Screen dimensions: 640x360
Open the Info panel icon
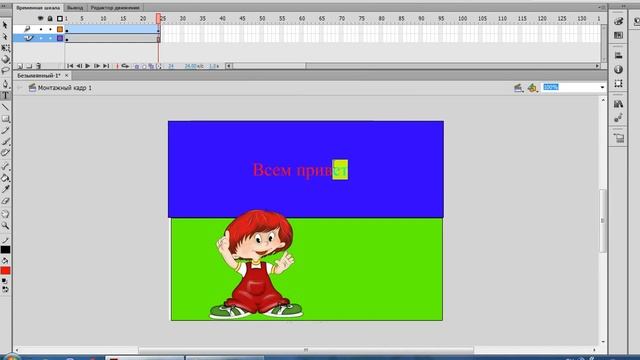pos(618,69)
